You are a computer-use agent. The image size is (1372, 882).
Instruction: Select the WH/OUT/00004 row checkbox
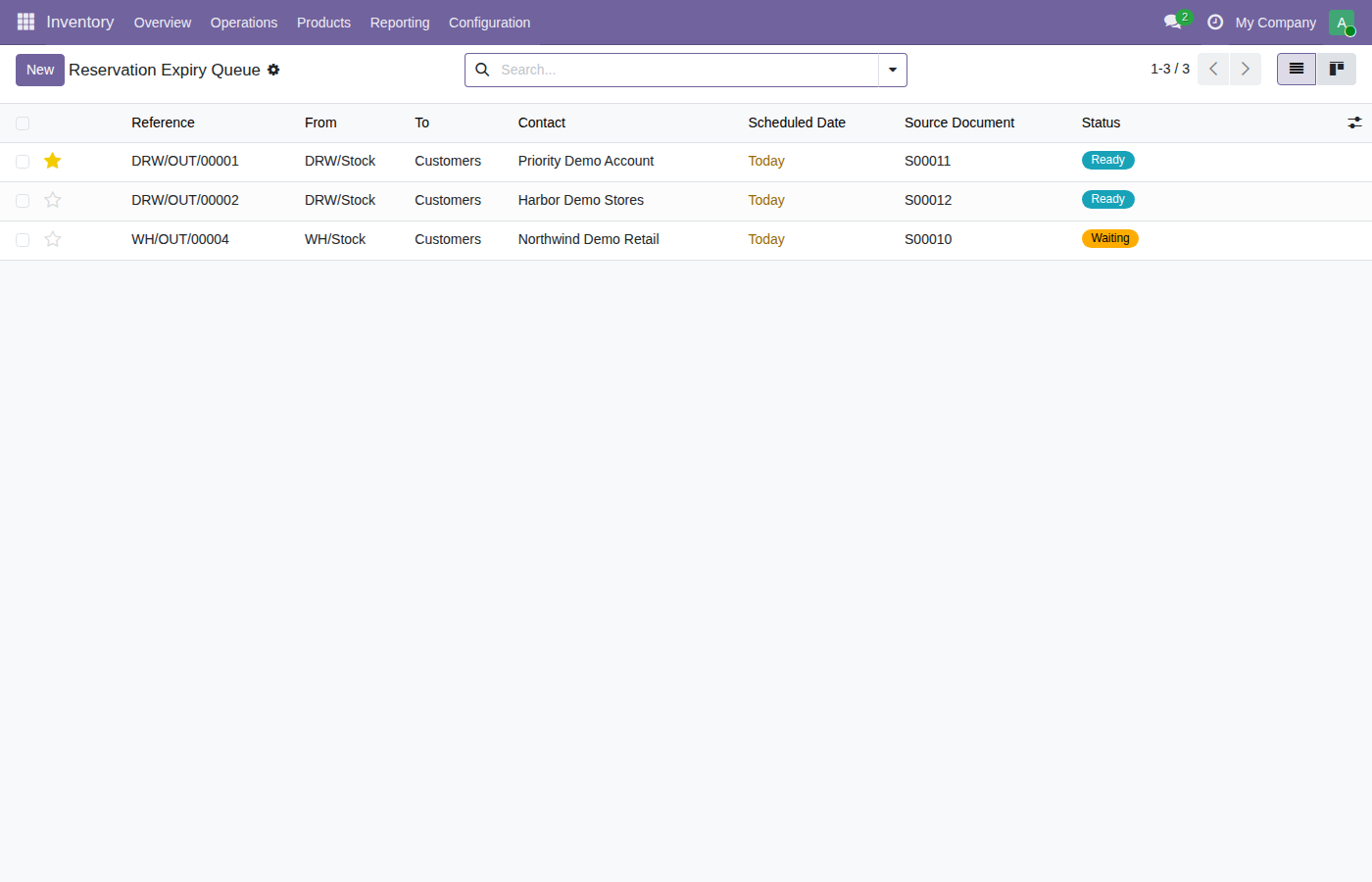(x=23, y=240)
